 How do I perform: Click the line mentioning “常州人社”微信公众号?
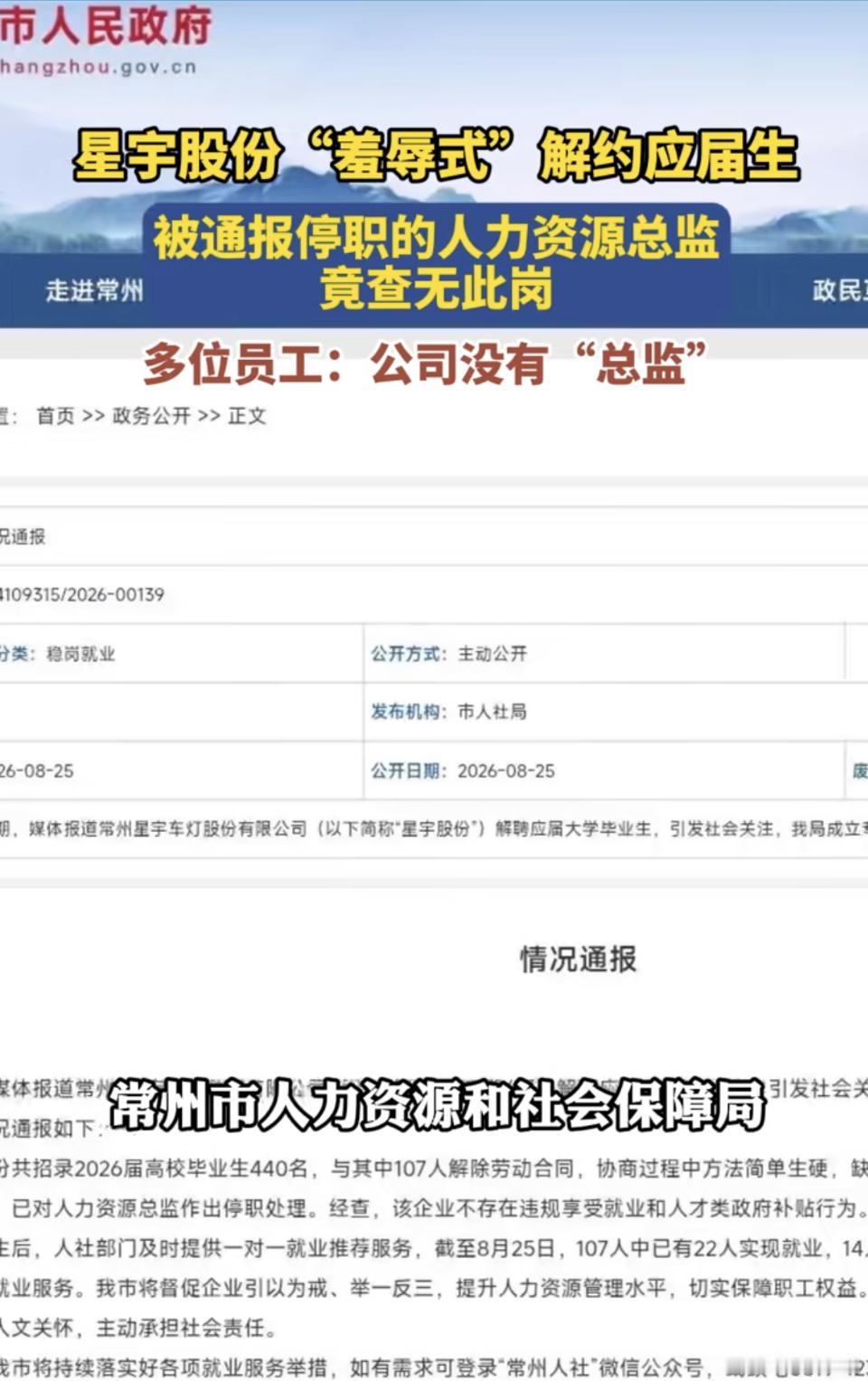point(434,1367)
